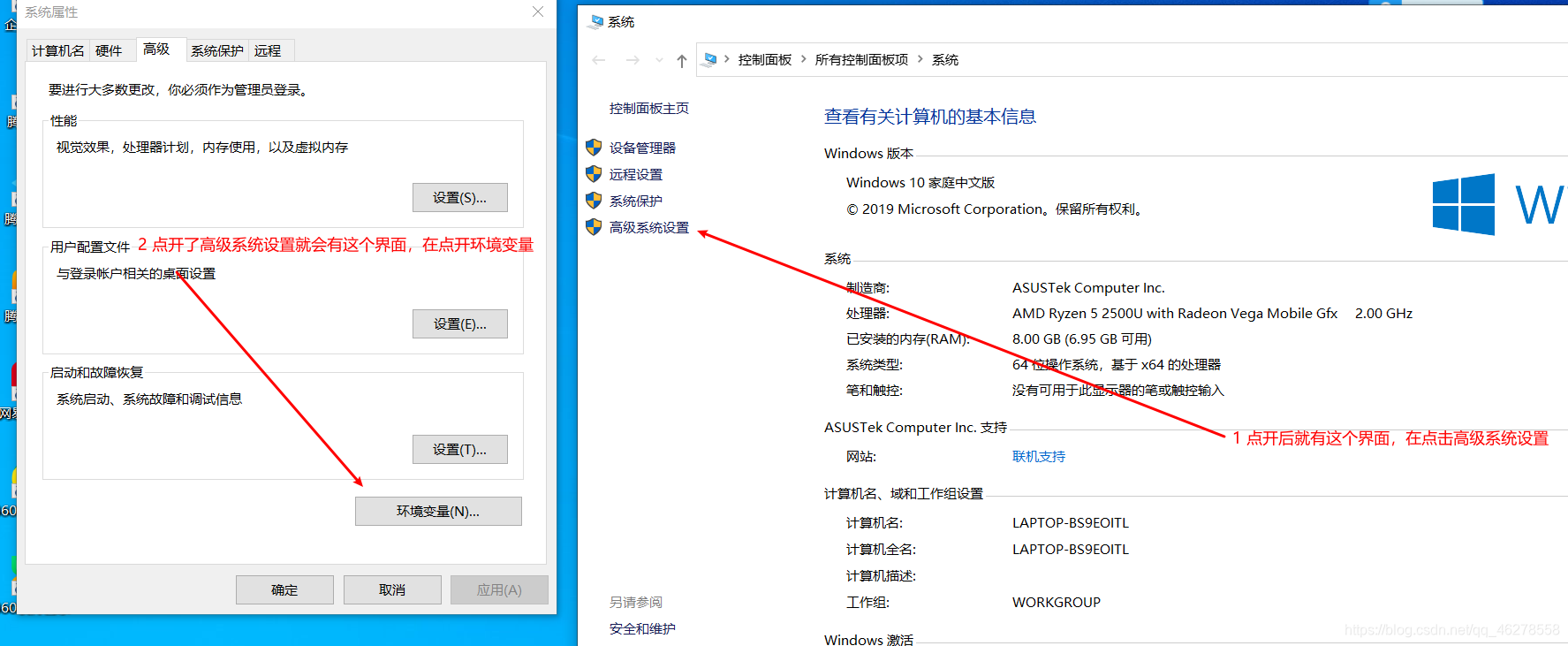Click the up arrow in System window navigation

681,60
